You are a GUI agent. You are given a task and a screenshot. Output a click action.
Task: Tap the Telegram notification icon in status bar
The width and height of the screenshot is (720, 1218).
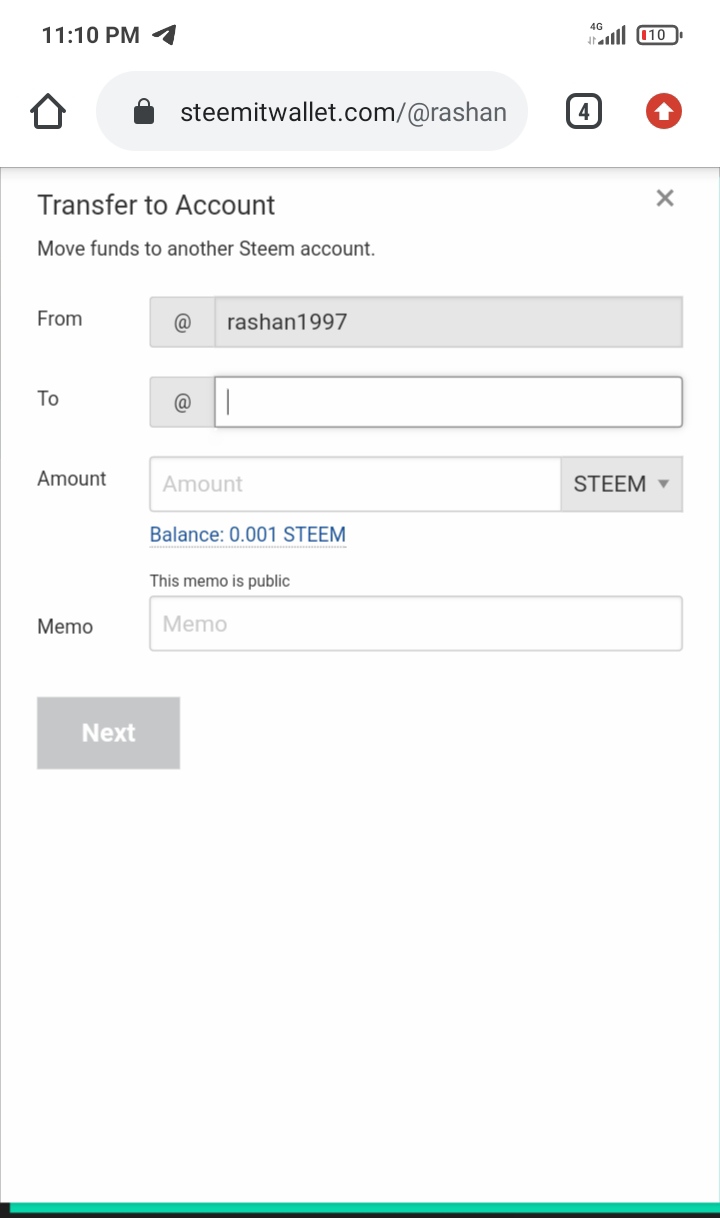pos(164,35)
